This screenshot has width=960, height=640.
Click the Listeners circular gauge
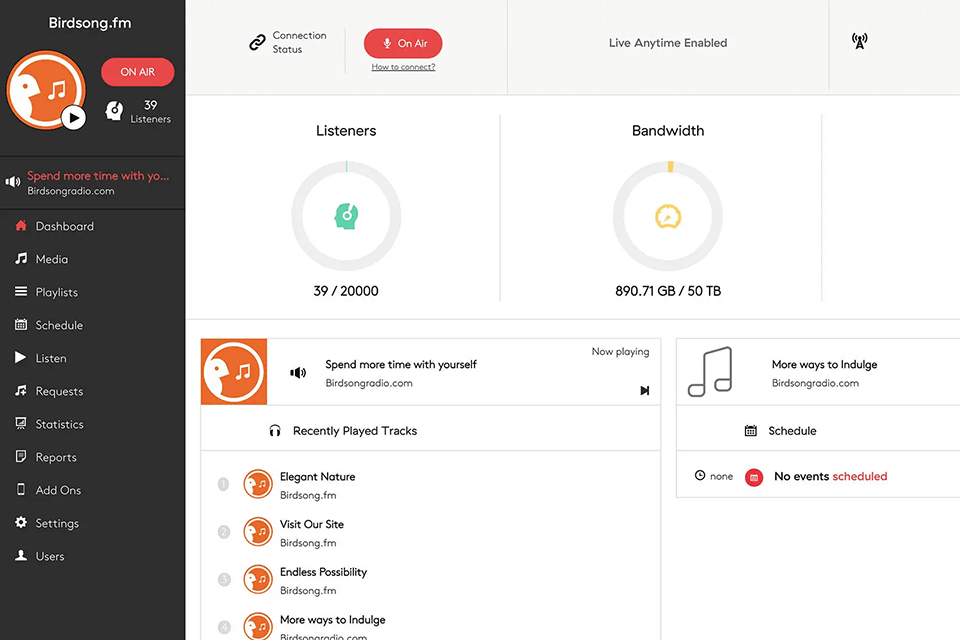point(346,216)
